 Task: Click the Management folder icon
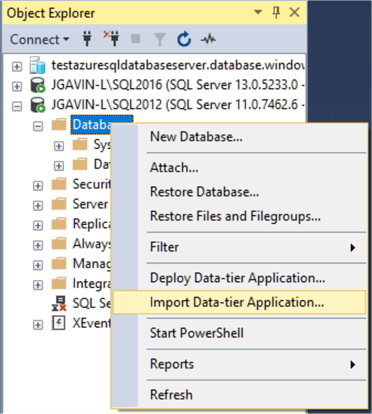tap(59, 263)
